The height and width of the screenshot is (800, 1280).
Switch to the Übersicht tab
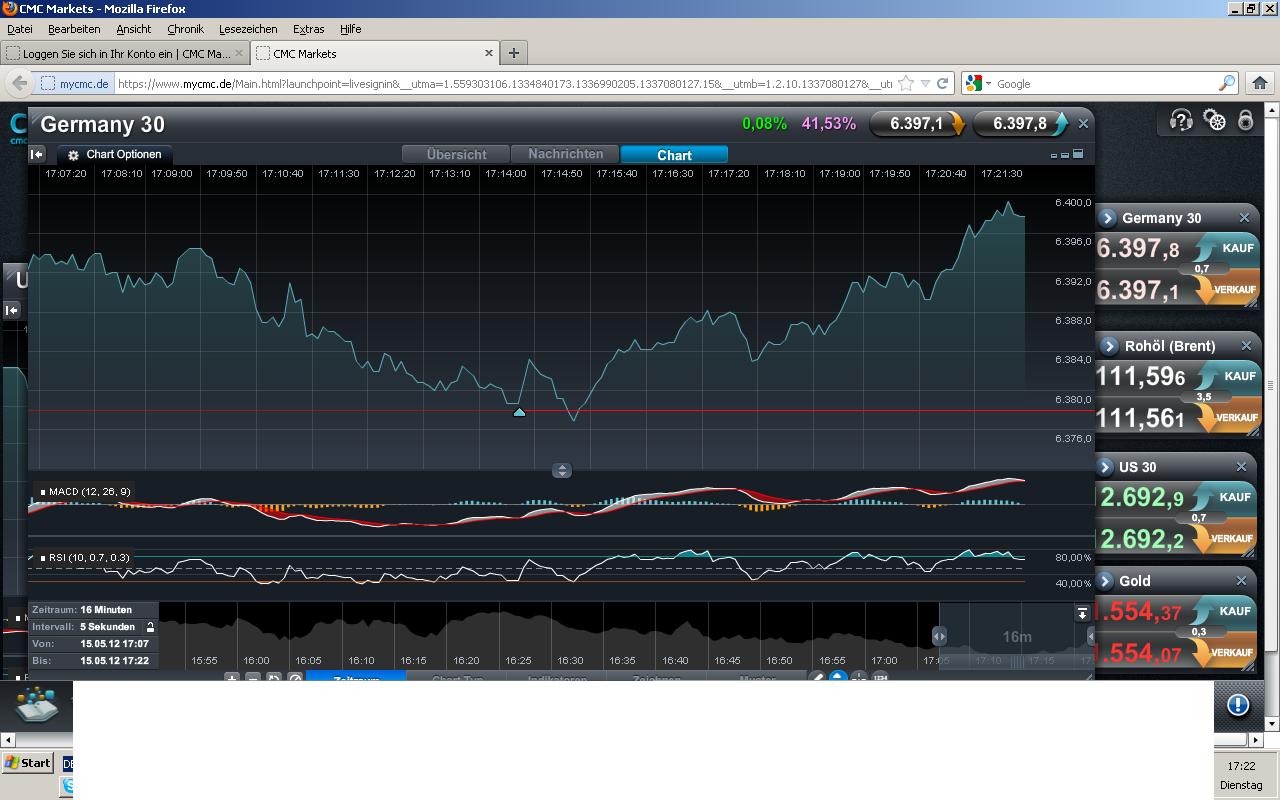[456, 155]
